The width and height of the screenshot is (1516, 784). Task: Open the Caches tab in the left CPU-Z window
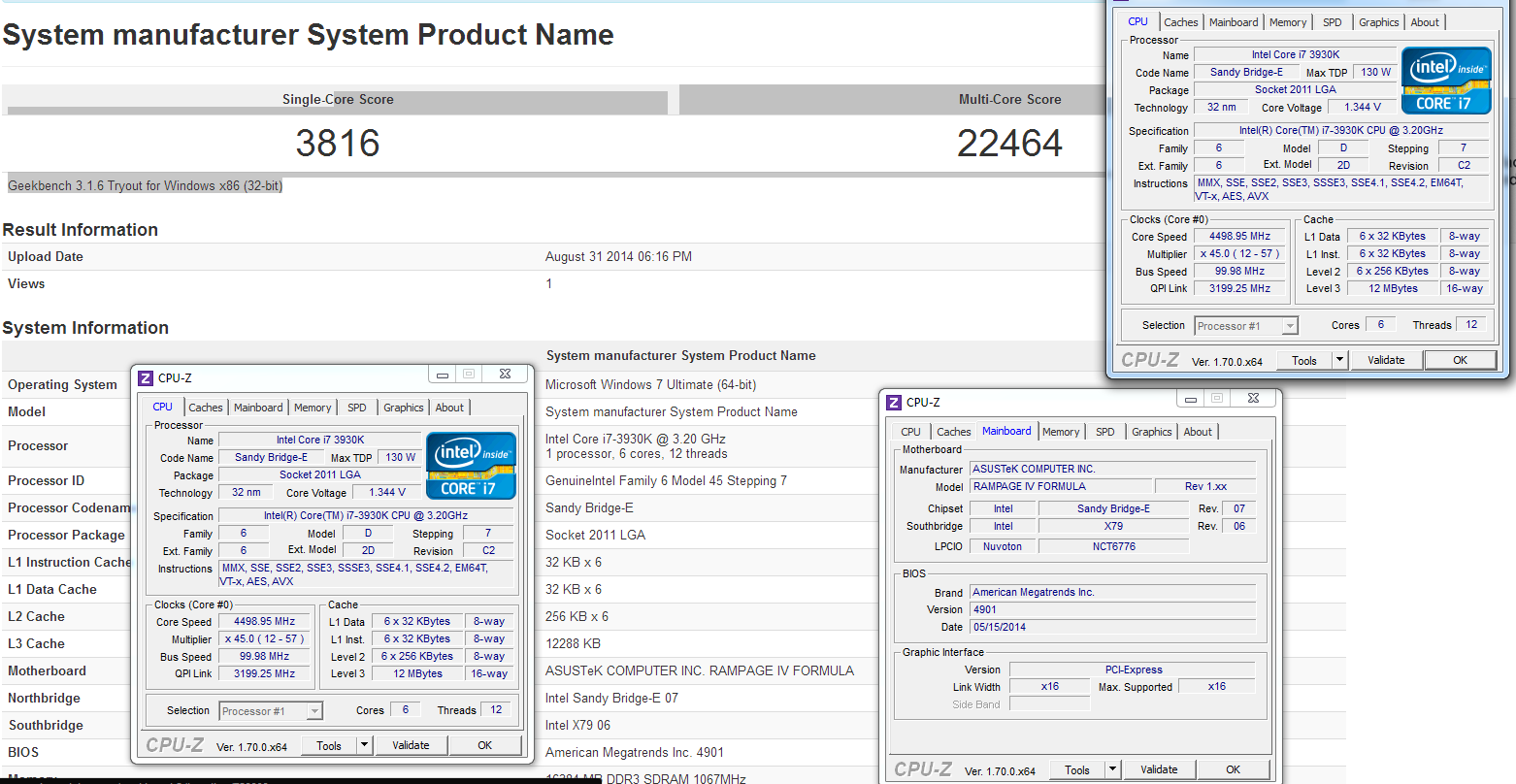coord(206,408)
